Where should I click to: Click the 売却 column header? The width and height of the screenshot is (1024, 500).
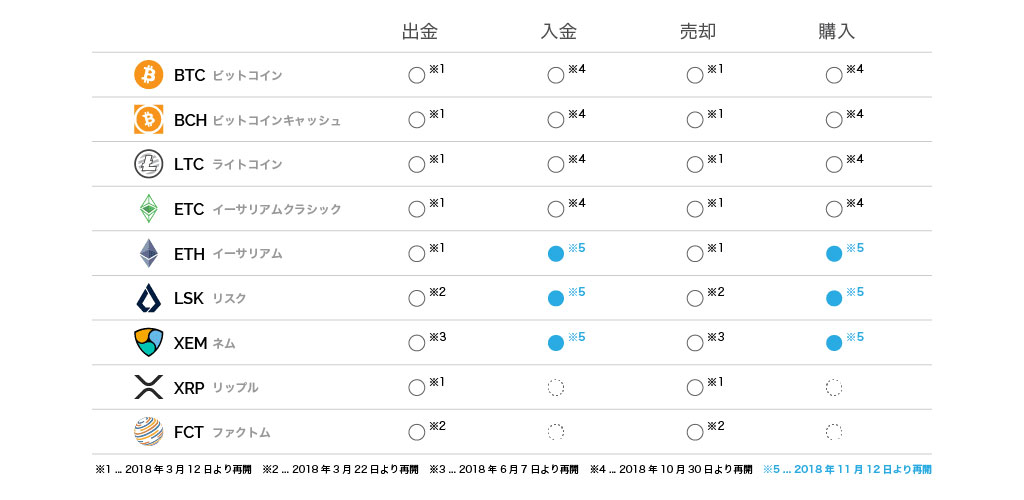click(x=697, y=32)
